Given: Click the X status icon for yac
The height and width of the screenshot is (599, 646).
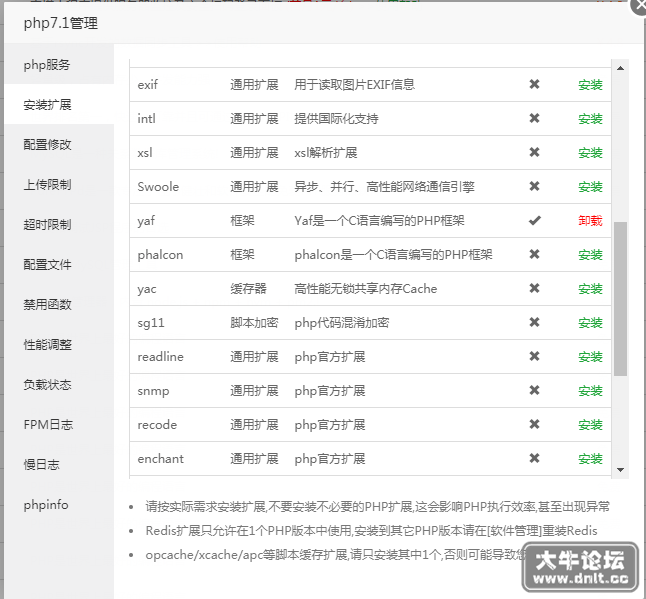Looking at the screenshot, I should coord(534,288).
